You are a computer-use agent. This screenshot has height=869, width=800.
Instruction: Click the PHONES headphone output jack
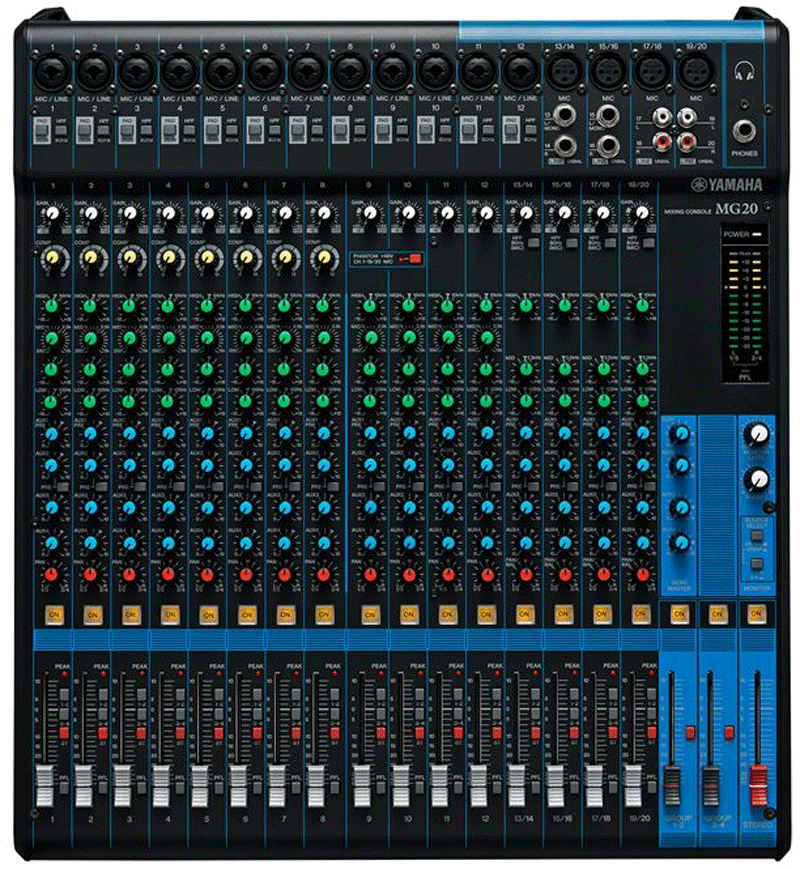[x=744, y=131]
